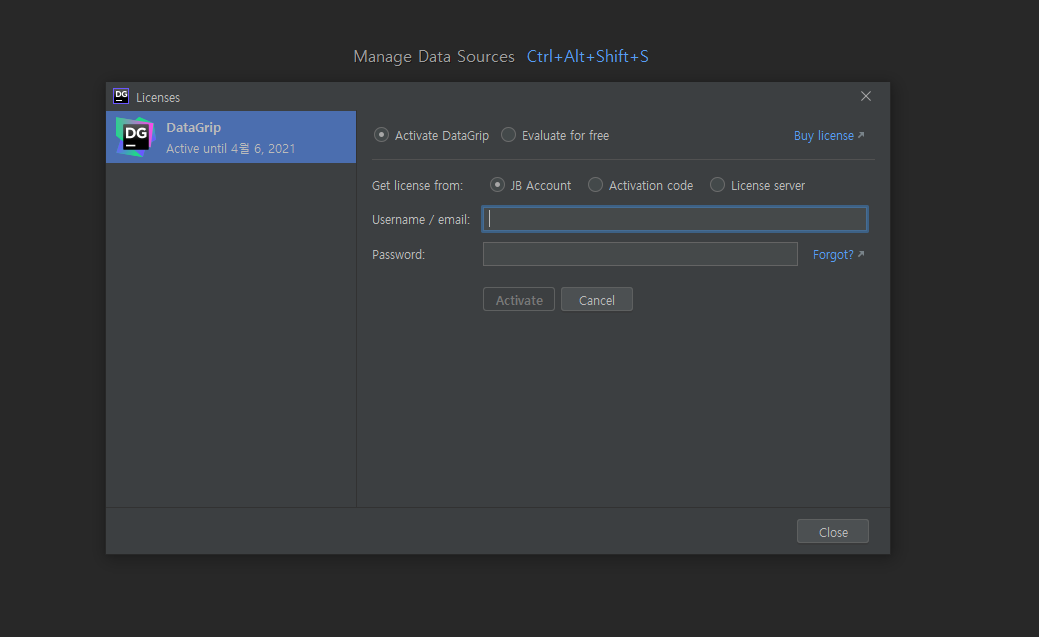Click the 'Licenses' dialog title
Viewport: 1039px width, 637px height.
click(158, 97)
